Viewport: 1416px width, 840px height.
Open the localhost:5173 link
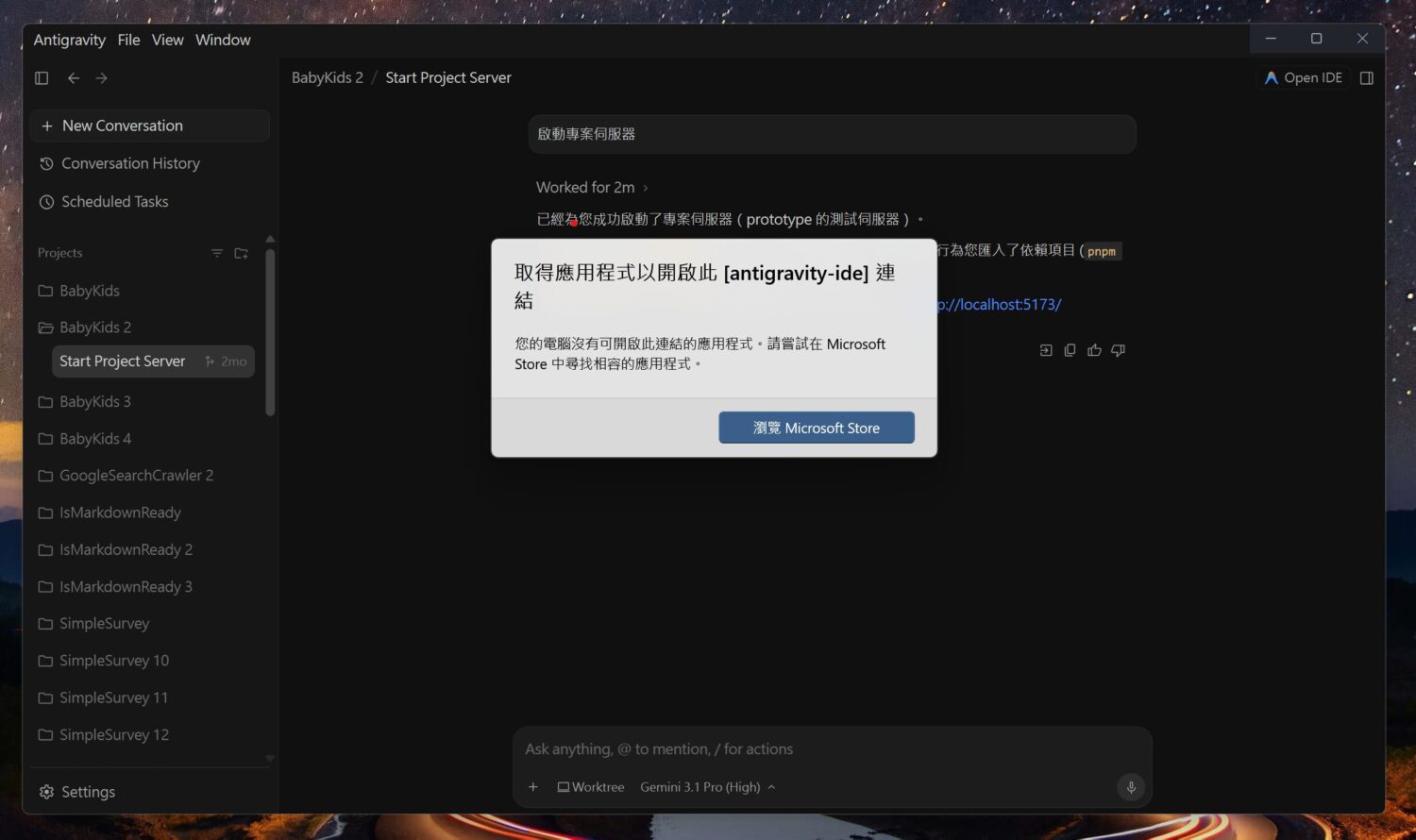point(1000,305)
